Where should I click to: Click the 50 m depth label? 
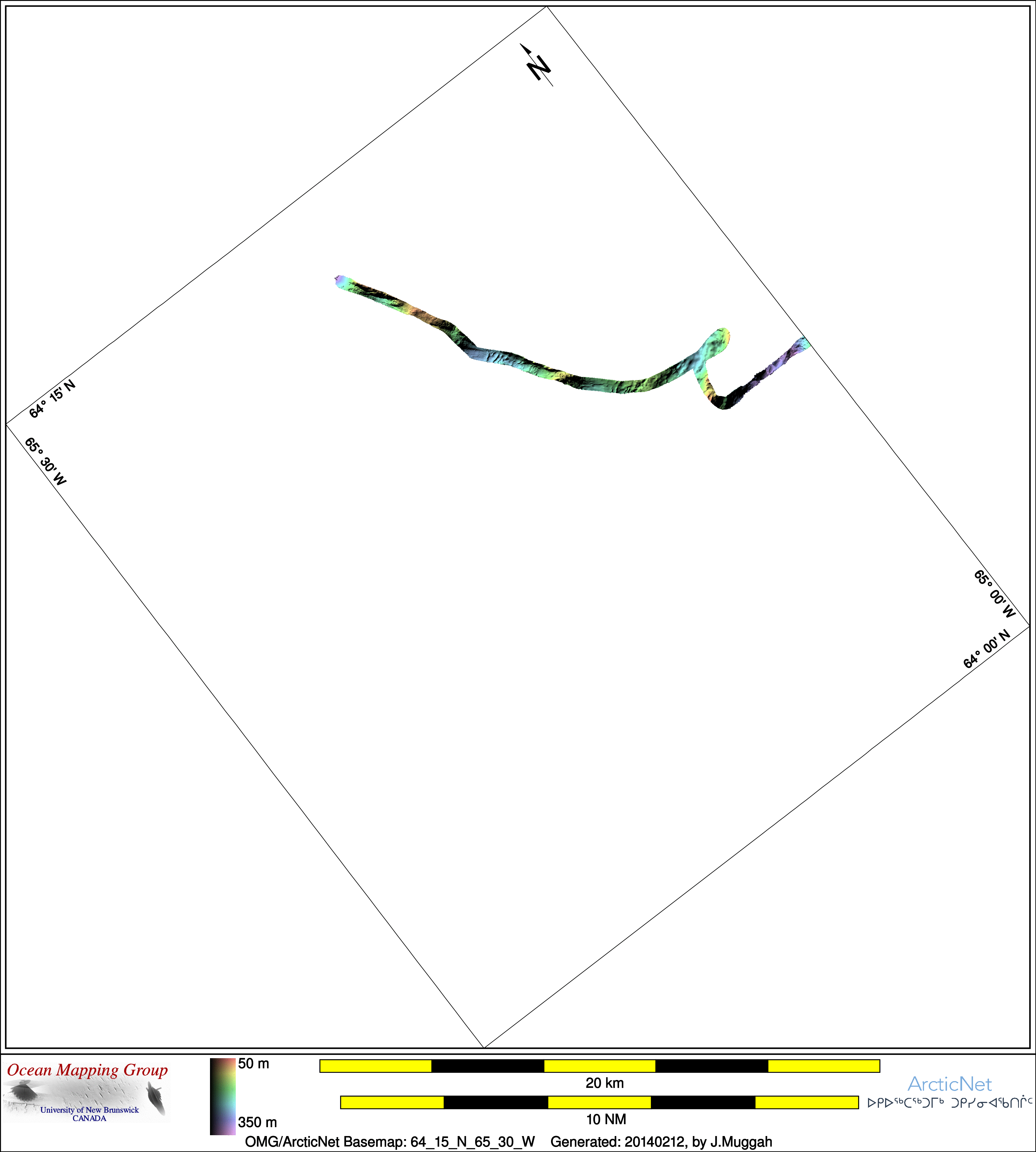pyautogui.click(x=253, y=1064)
